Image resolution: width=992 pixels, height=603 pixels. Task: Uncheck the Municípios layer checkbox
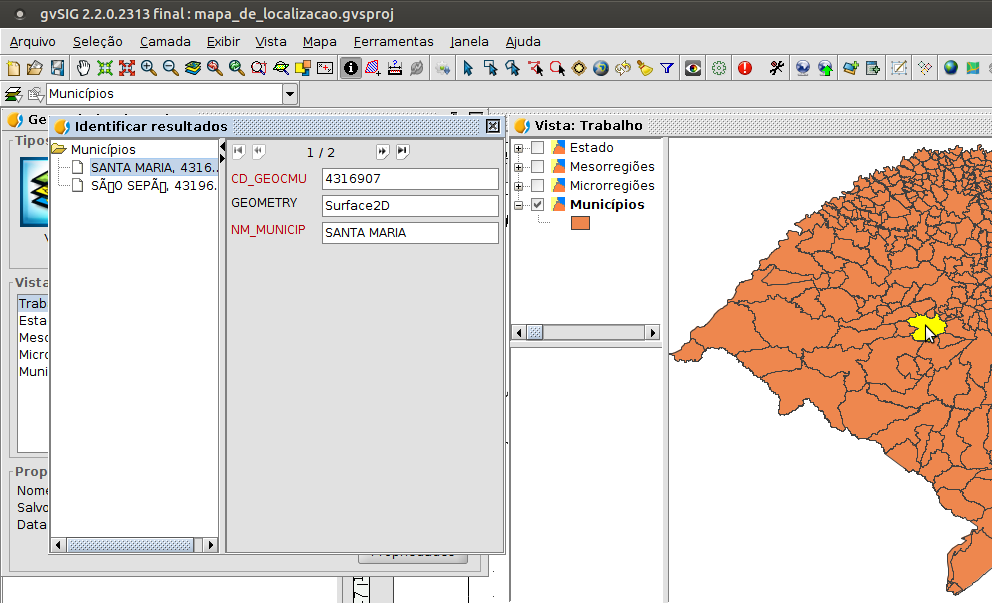[538, 205]
